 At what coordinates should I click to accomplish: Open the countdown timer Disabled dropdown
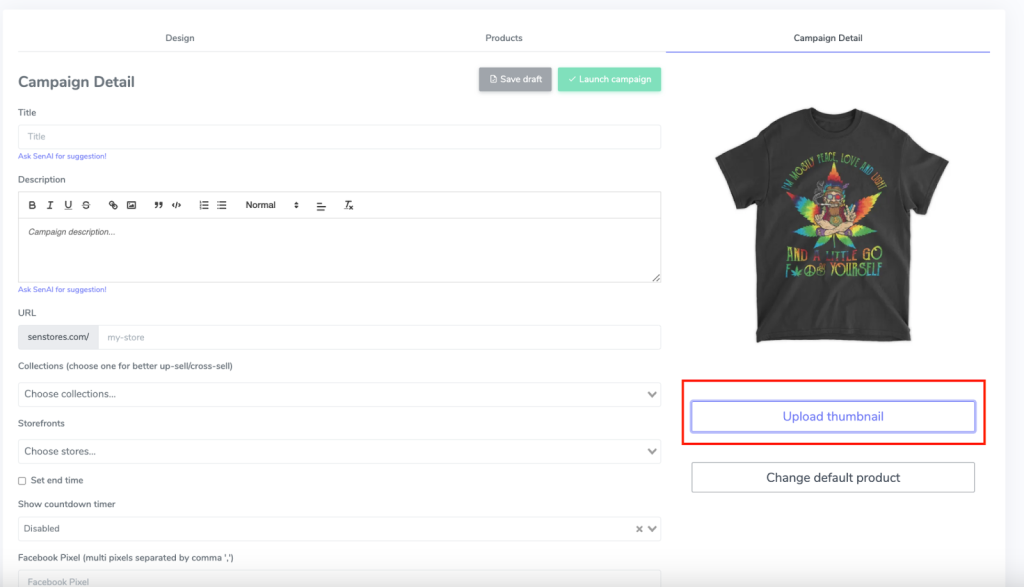pyautogui.click(x=339, y=529)
